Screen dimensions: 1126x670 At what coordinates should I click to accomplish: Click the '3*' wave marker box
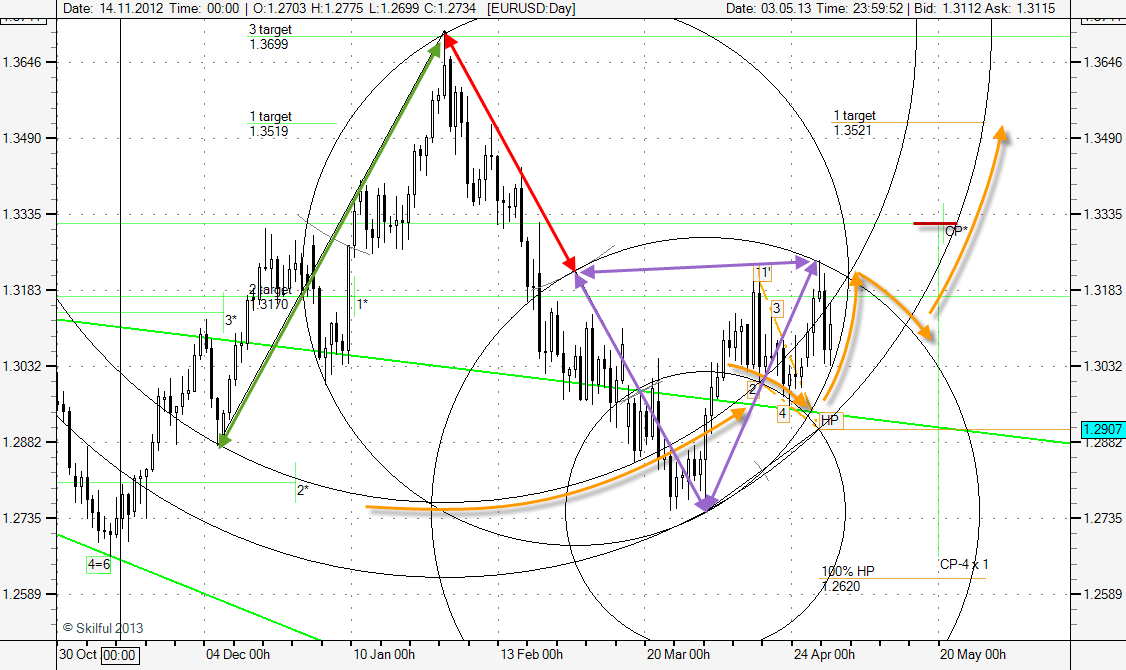click(x=231, y=320)
